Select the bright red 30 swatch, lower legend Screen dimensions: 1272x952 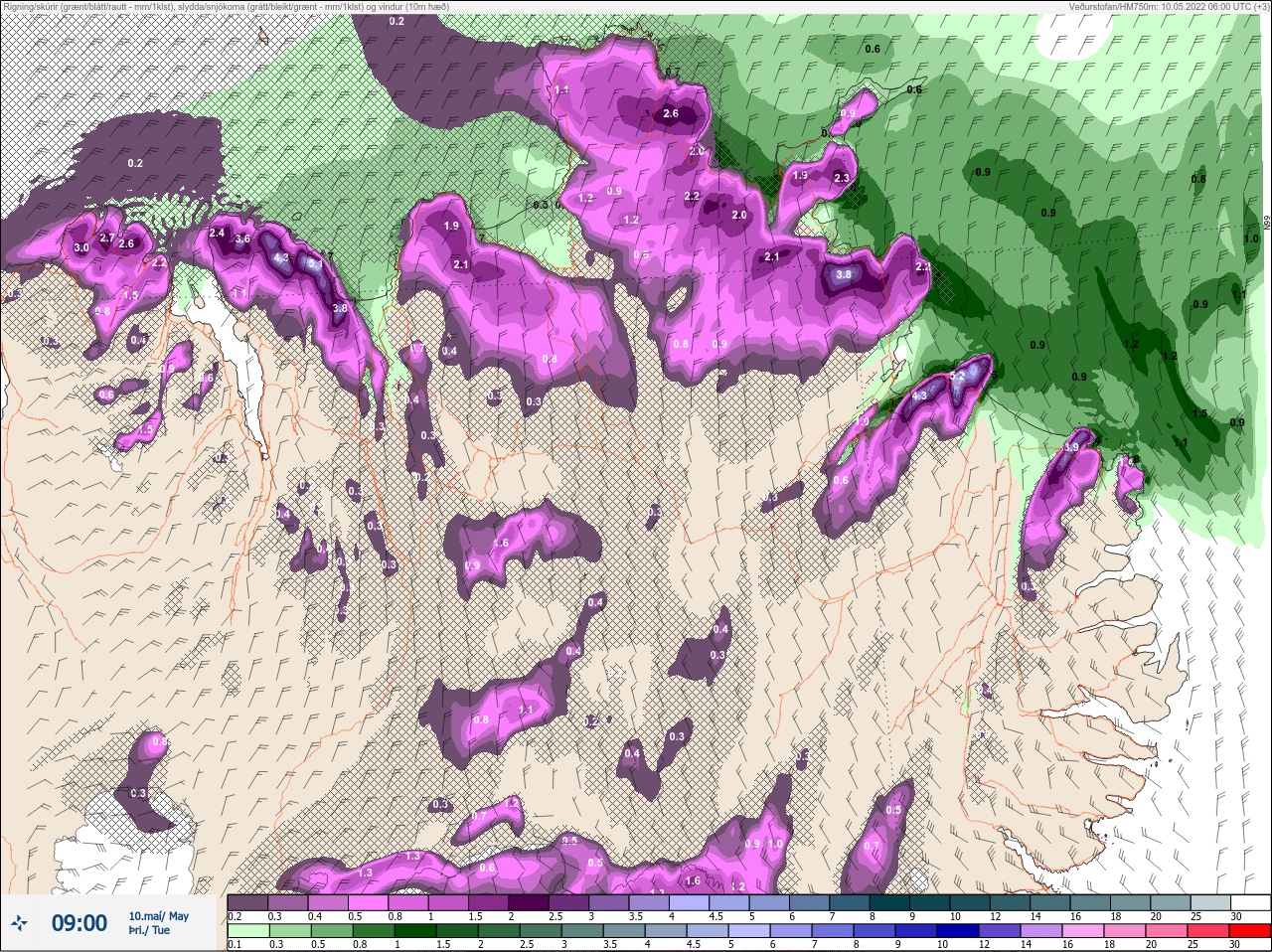point(1250,930)
